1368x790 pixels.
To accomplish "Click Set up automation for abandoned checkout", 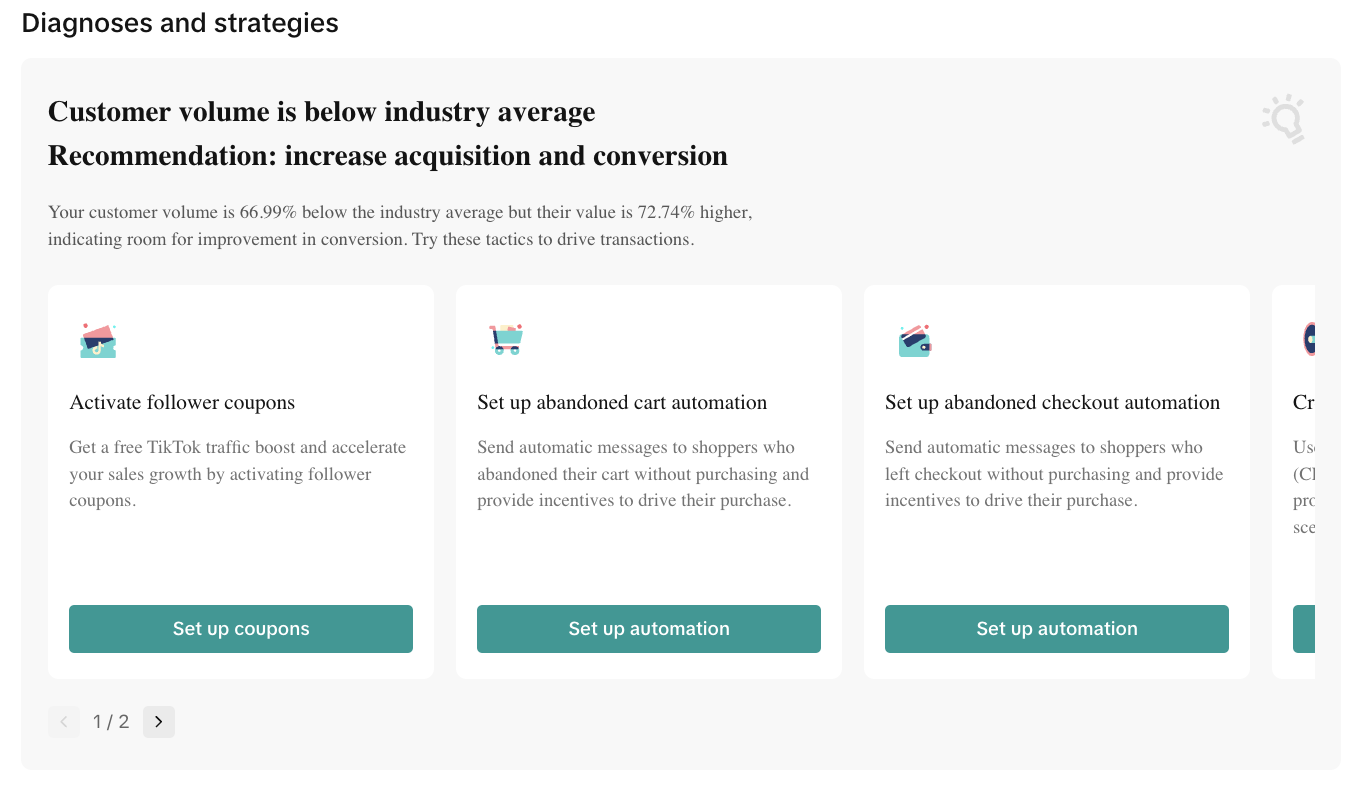I will click(x=1056, y=629).
